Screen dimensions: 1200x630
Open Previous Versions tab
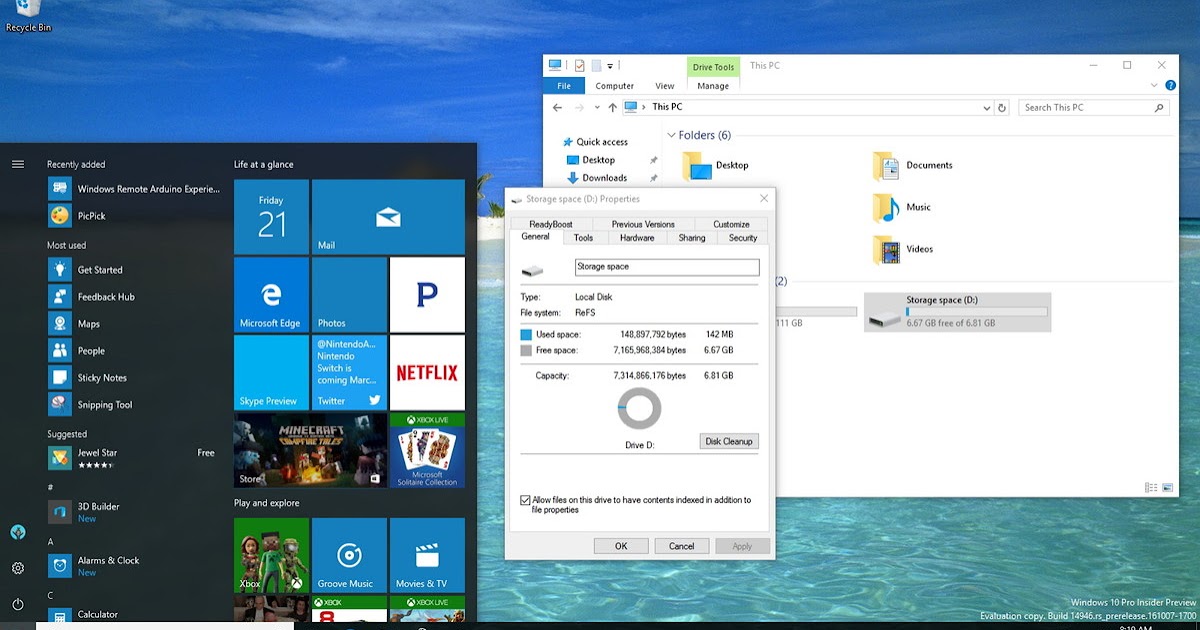[643, 224]
